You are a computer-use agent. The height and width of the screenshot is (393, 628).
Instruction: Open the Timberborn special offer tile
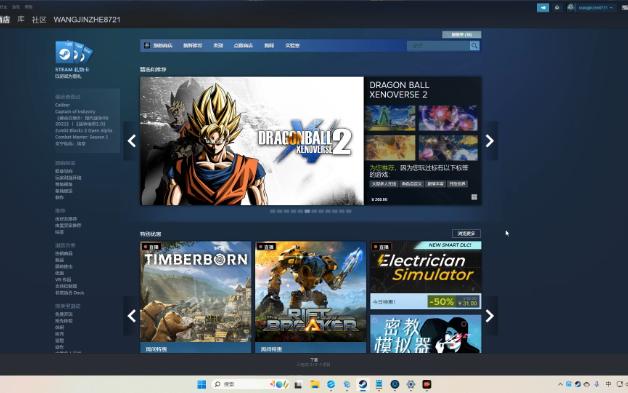[195, 296]
